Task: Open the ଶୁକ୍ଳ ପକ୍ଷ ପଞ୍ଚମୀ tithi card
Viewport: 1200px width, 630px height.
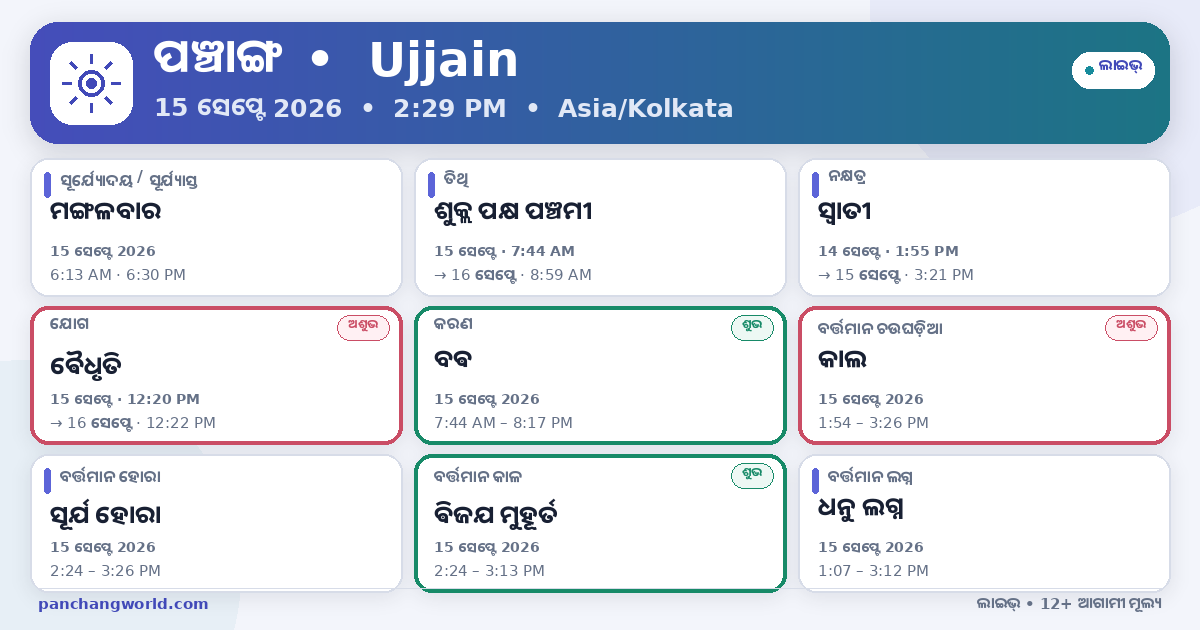Action: coord(600,228)
